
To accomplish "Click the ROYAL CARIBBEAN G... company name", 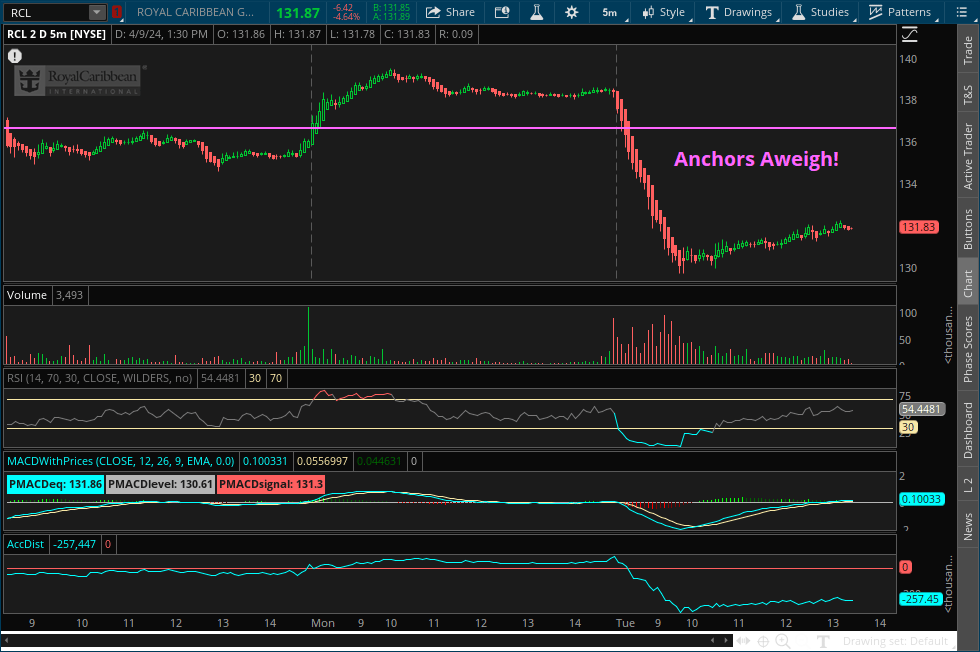I will pyautogui.click(x=196, y=12).
